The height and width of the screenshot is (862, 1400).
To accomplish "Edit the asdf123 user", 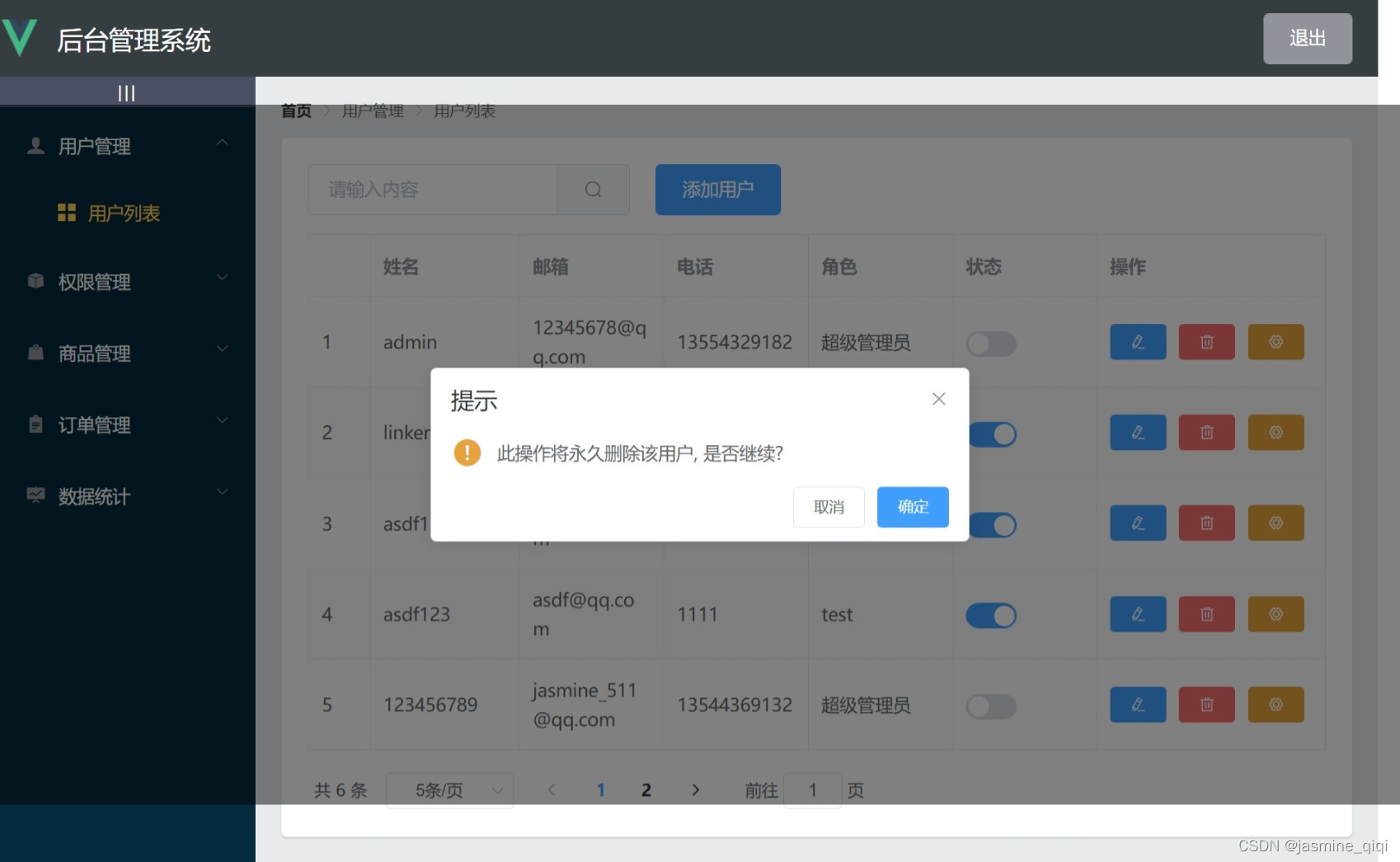I will tap(1138, 614).
